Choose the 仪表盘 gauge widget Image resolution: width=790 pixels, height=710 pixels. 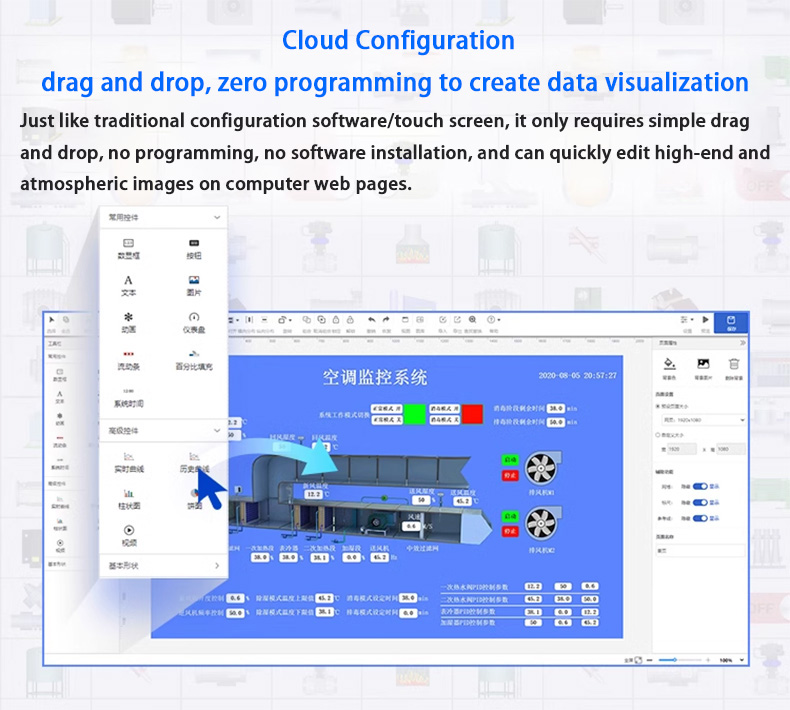(193, 322)
